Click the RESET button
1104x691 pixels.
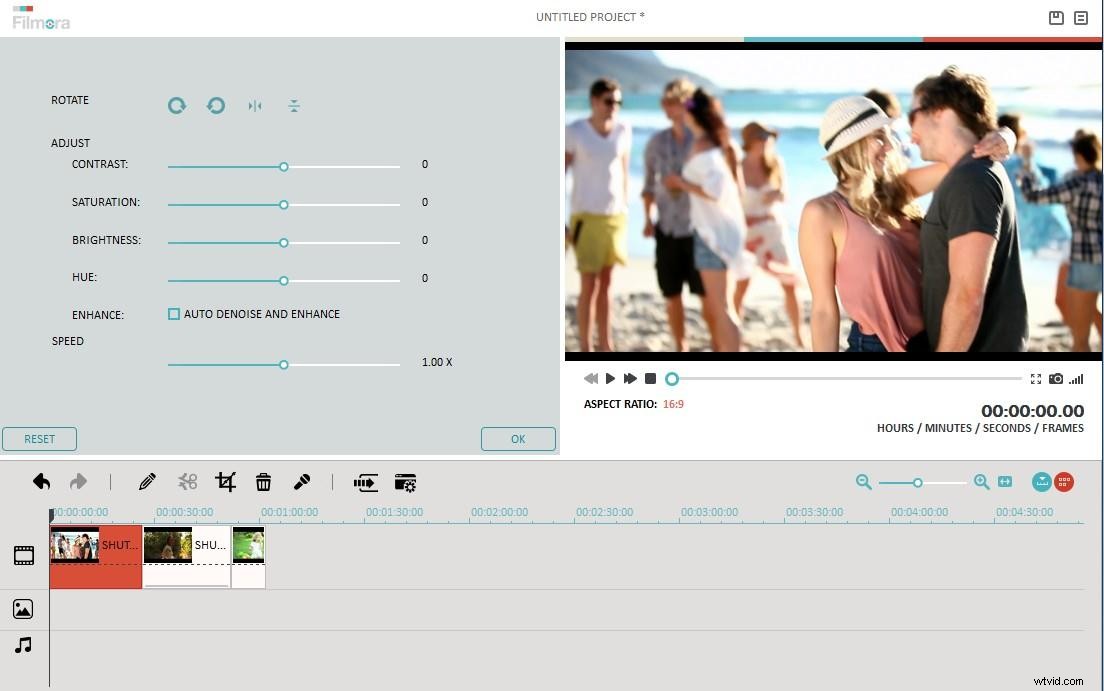pyautogui.click(x=39, y=438)
